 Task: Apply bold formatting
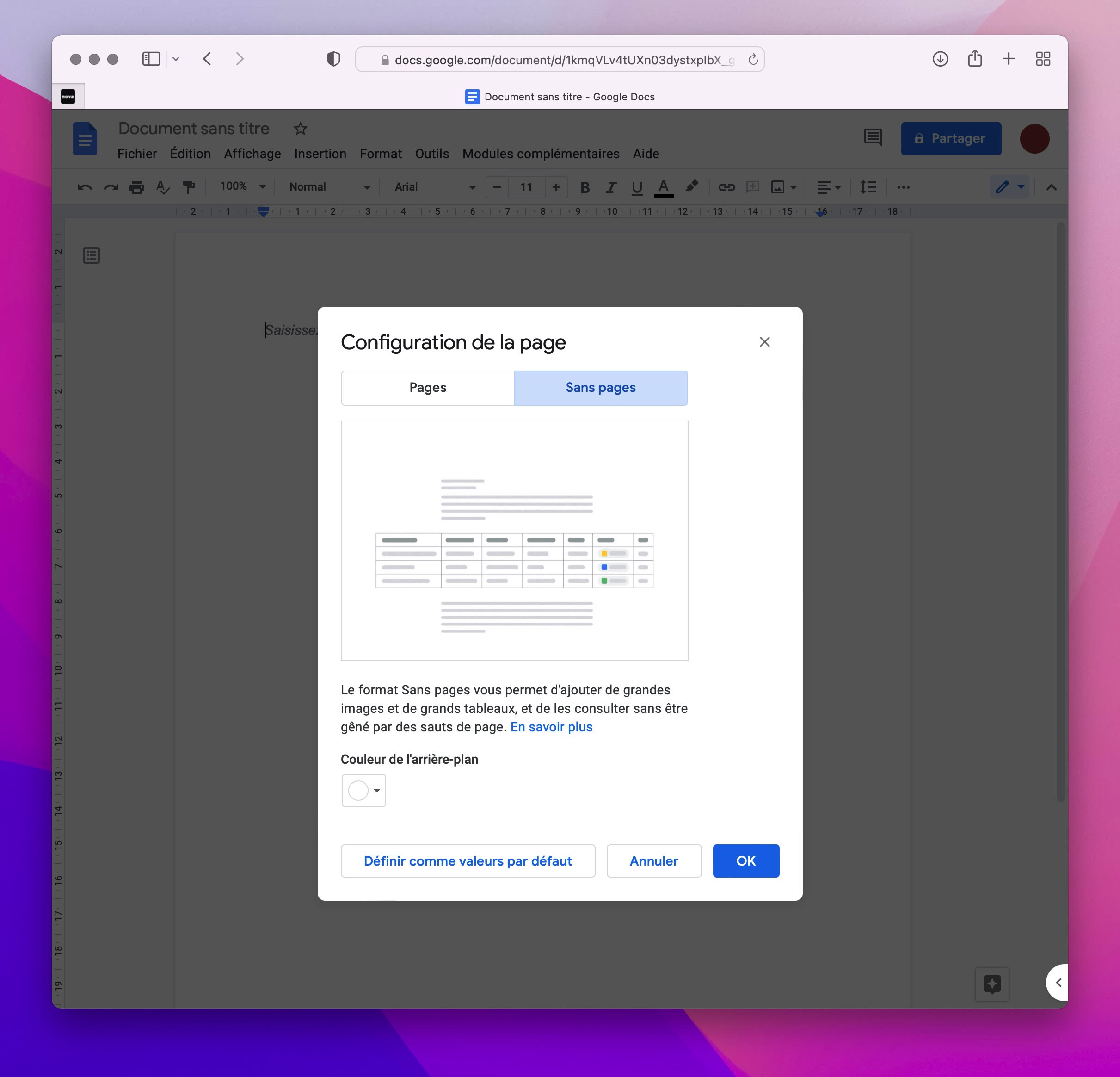(x=584, y=187)
